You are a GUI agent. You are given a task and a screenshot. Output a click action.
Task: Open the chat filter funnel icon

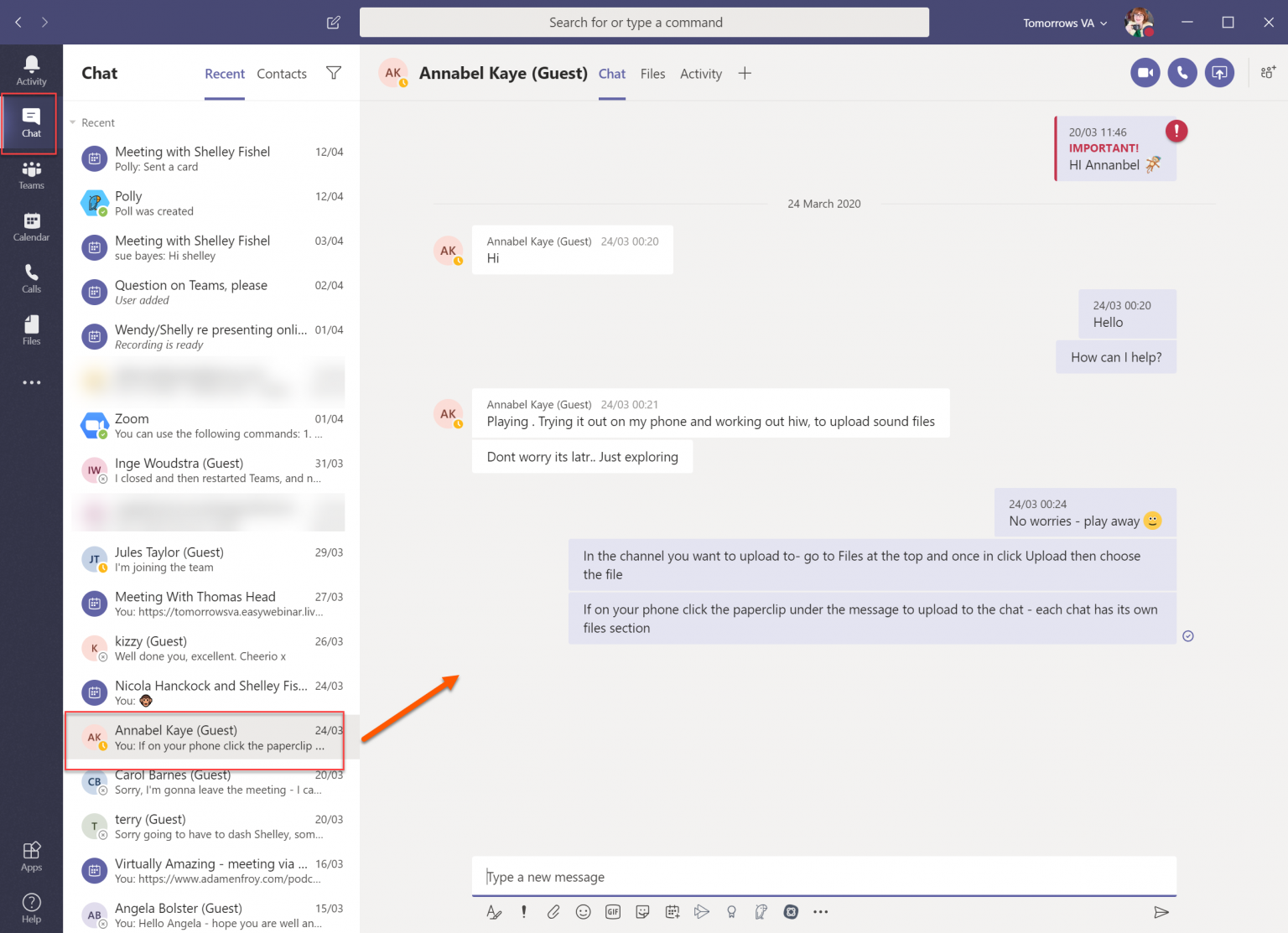pyautogui.click(x=333, y=73)
